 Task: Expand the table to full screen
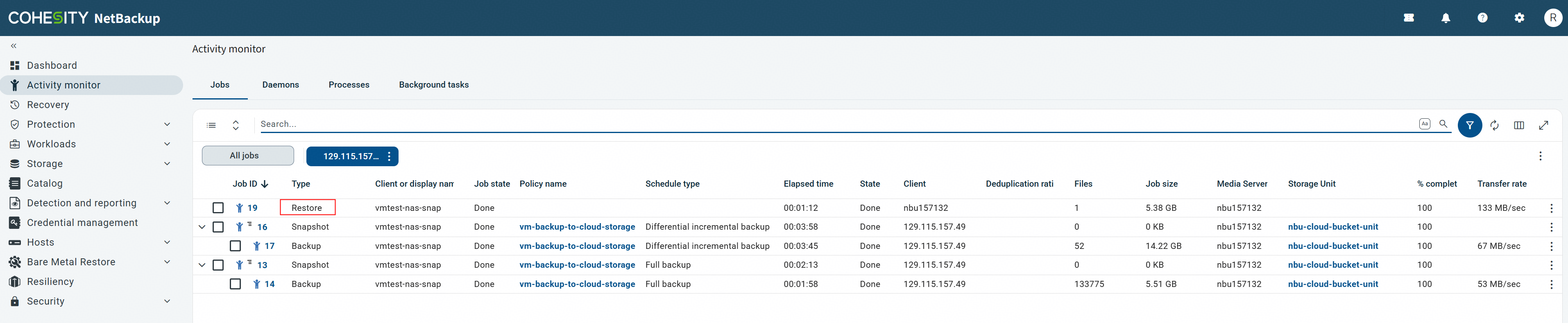coord(1543,125)
